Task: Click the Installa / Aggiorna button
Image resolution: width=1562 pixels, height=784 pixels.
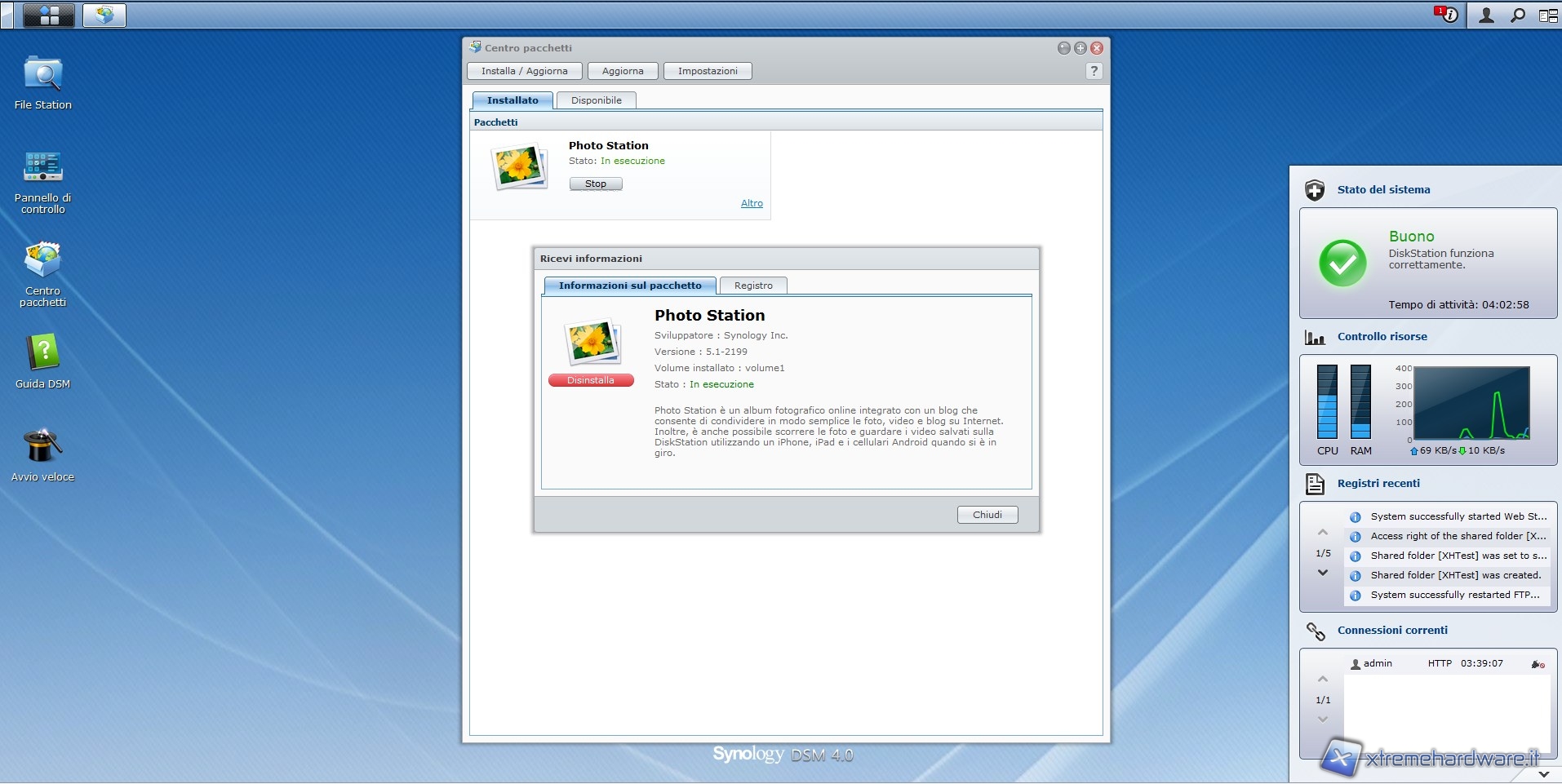Action: 524,71
